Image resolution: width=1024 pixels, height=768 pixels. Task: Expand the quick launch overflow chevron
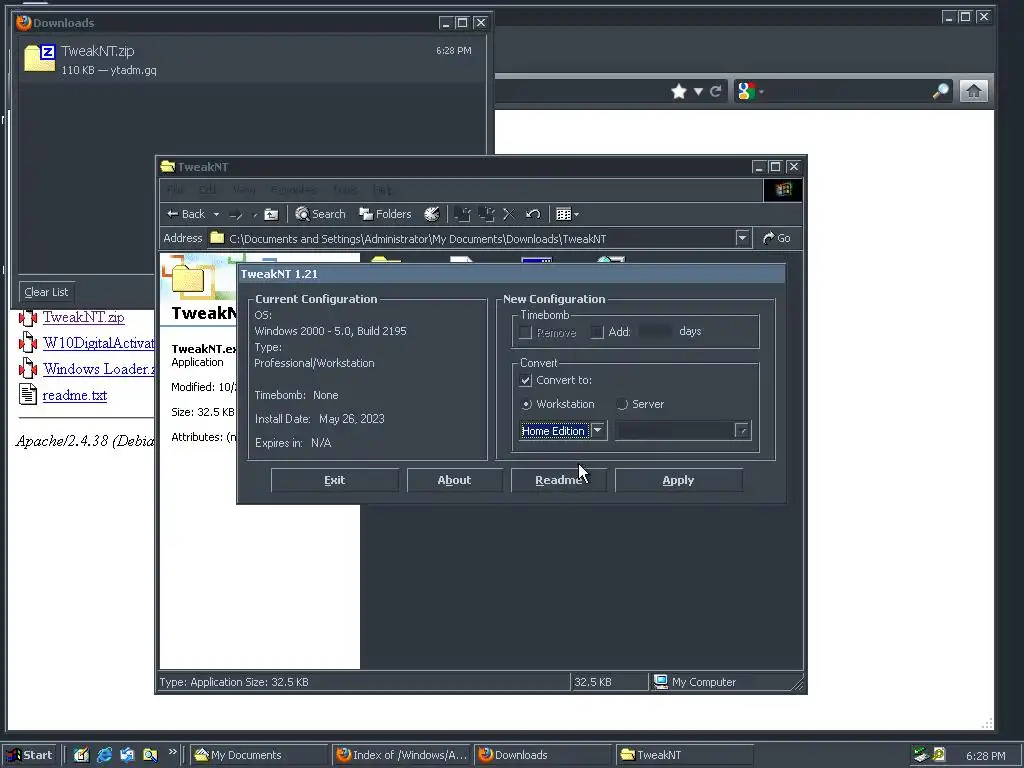pyautogui.click(x=172, y=752)
